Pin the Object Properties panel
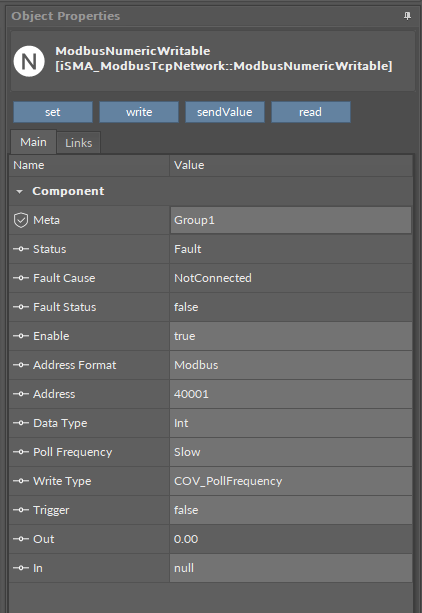Image resolution: width=422 pixels, height=613 pixels. (407, 16)
